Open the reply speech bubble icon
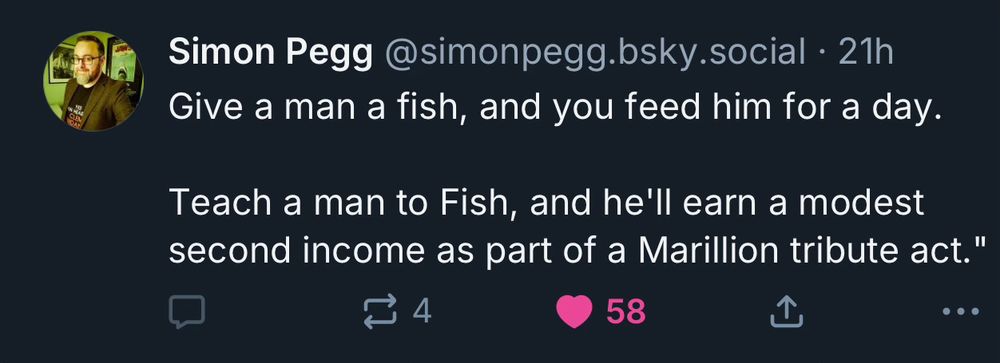 pyautogui.click(x=186, y=312)
